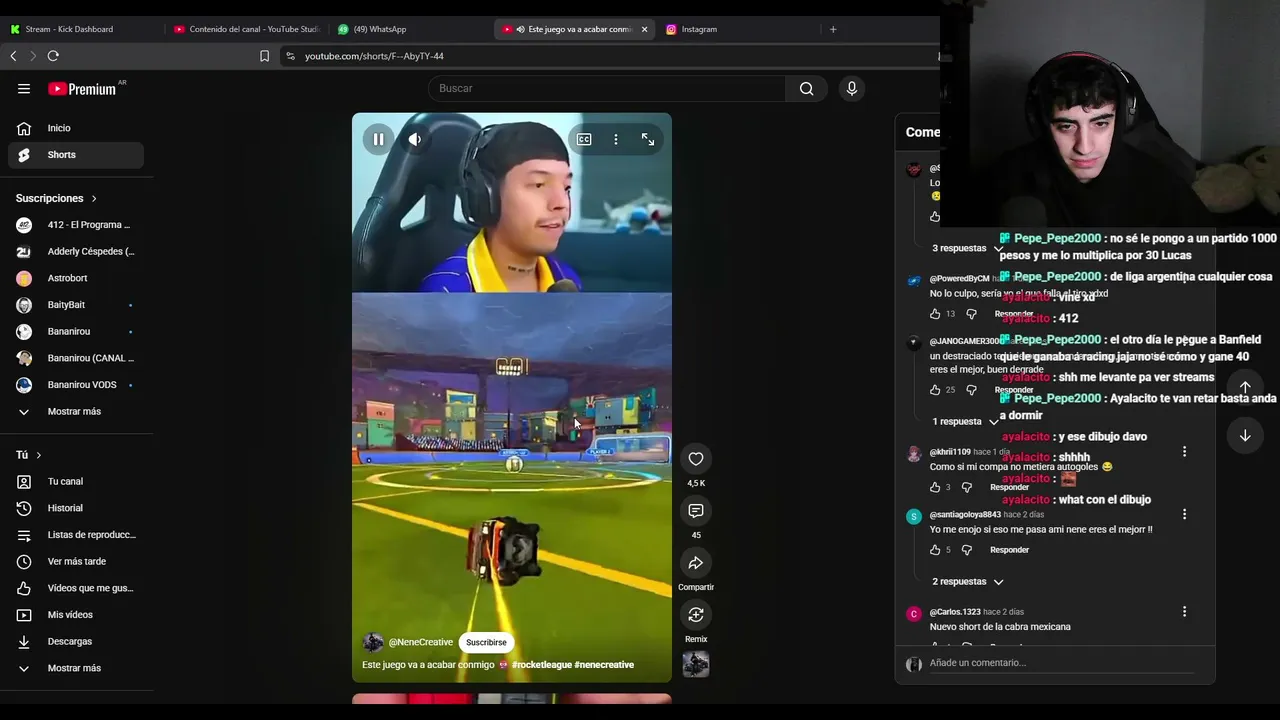Click the search magnifier button
Screen dimensions: 1280x720
[x=806, y=89]
